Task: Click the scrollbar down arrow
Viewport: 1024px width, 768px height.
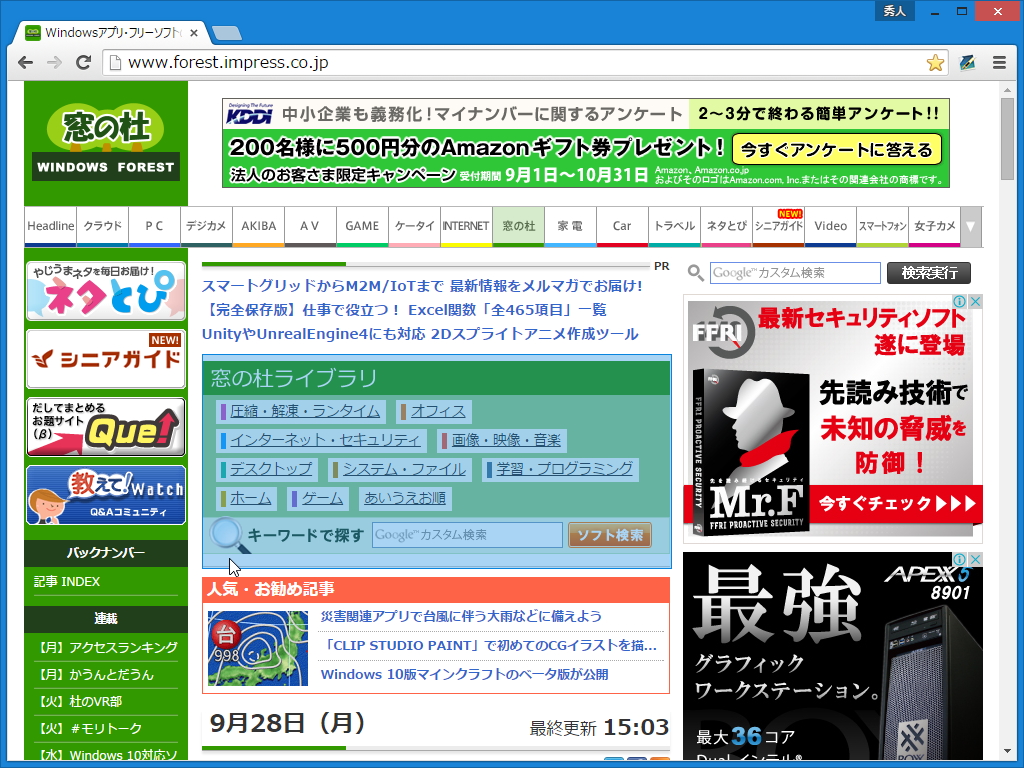Action: click(1007, 752)
